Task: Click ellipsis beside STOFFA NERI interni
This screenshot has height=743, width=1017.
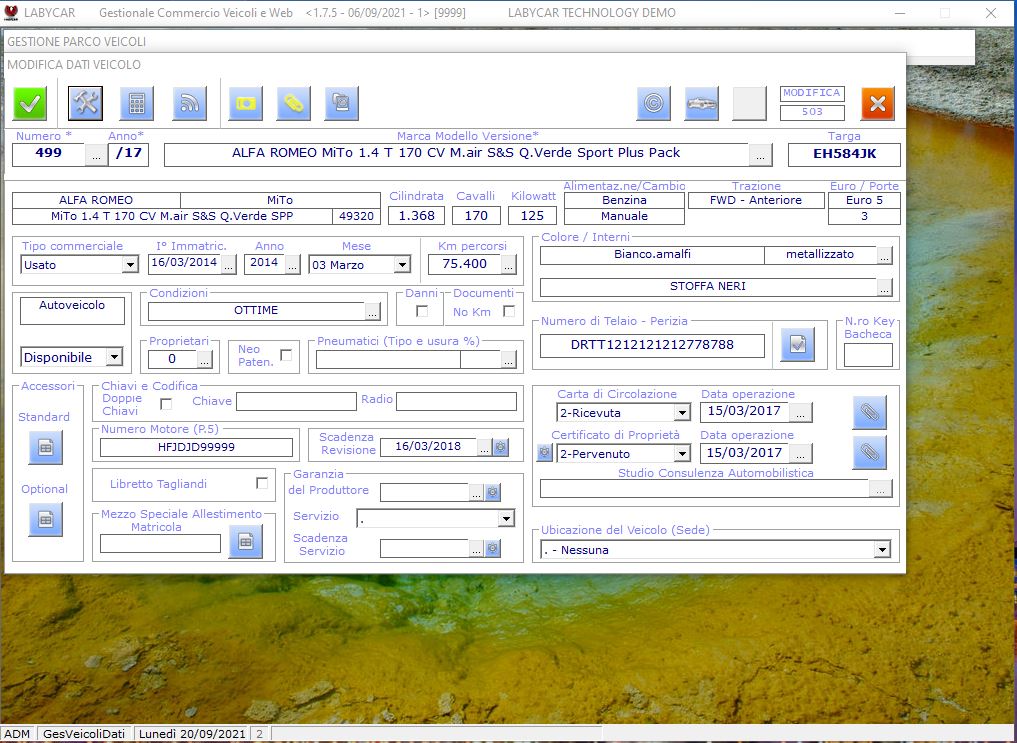Action: click(x=885, y=287)
